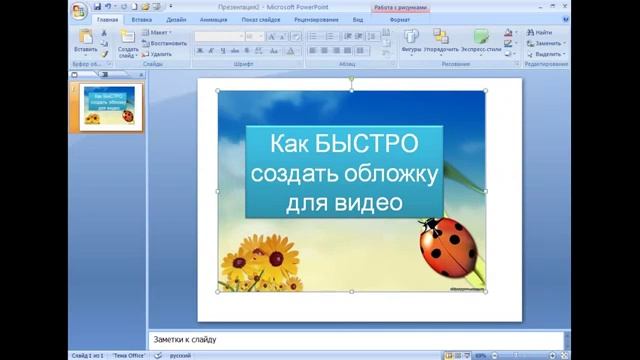The width and height of the screenshot is (640, 360).
Task: Decrease the list indent level
Action: [348, 37]
